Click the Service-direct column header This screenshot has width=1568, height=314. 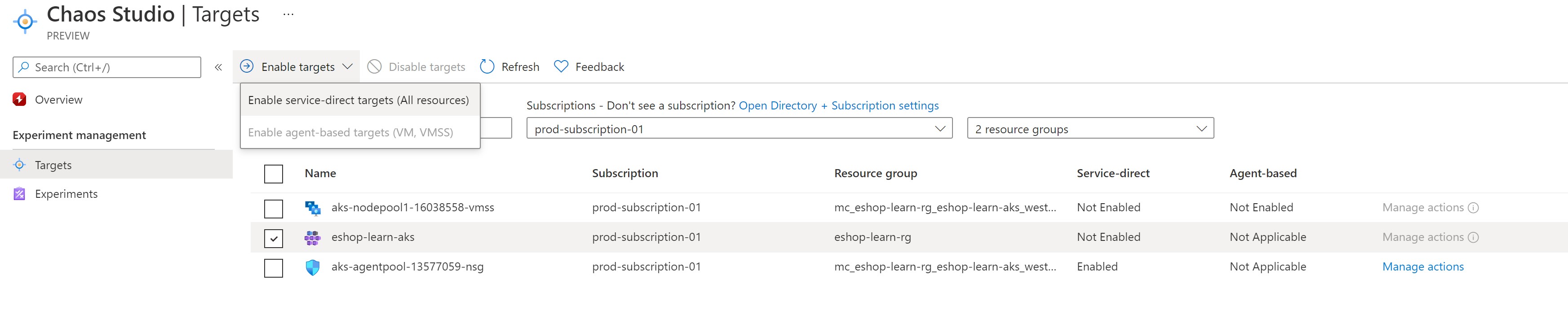(x=1113, y=173)
